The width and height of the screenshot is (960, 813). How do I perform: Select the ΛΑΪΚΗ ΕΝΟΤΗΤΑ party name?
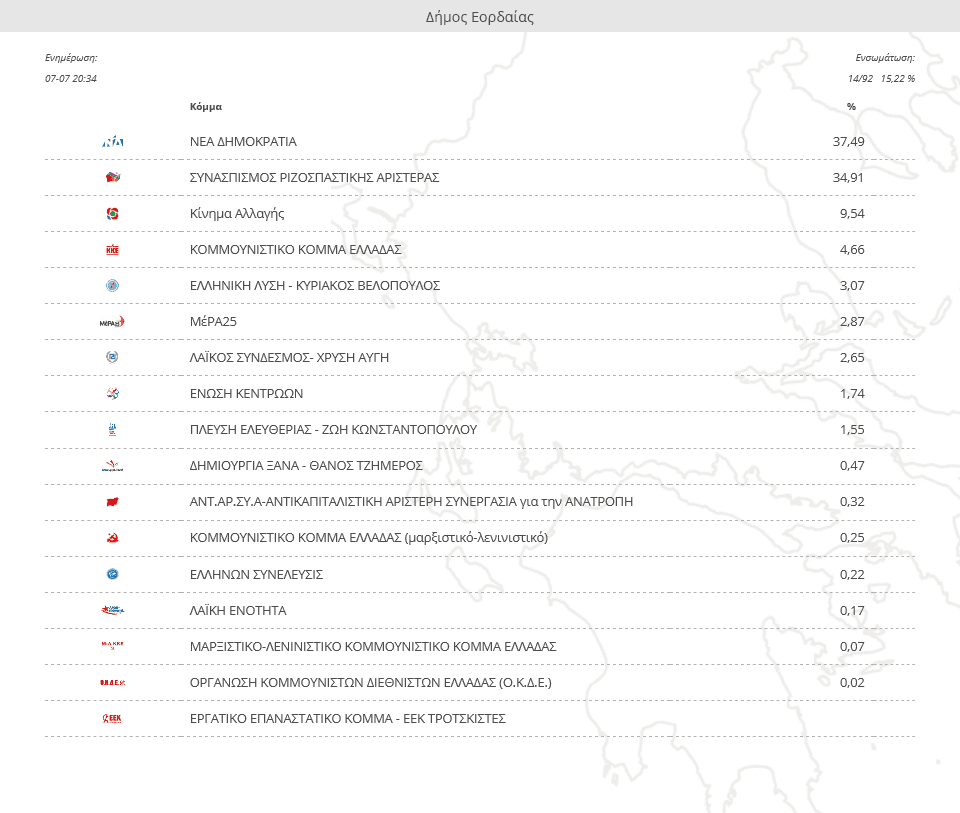point(238,611)
